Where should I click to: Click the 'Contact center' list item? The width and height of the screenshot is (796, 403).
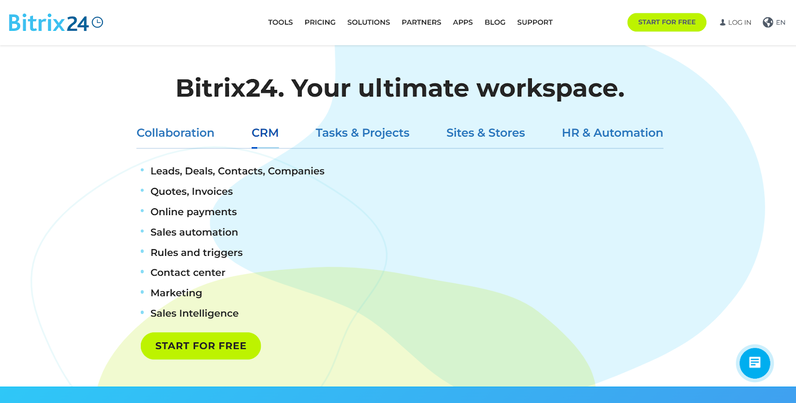coord(188,273)
